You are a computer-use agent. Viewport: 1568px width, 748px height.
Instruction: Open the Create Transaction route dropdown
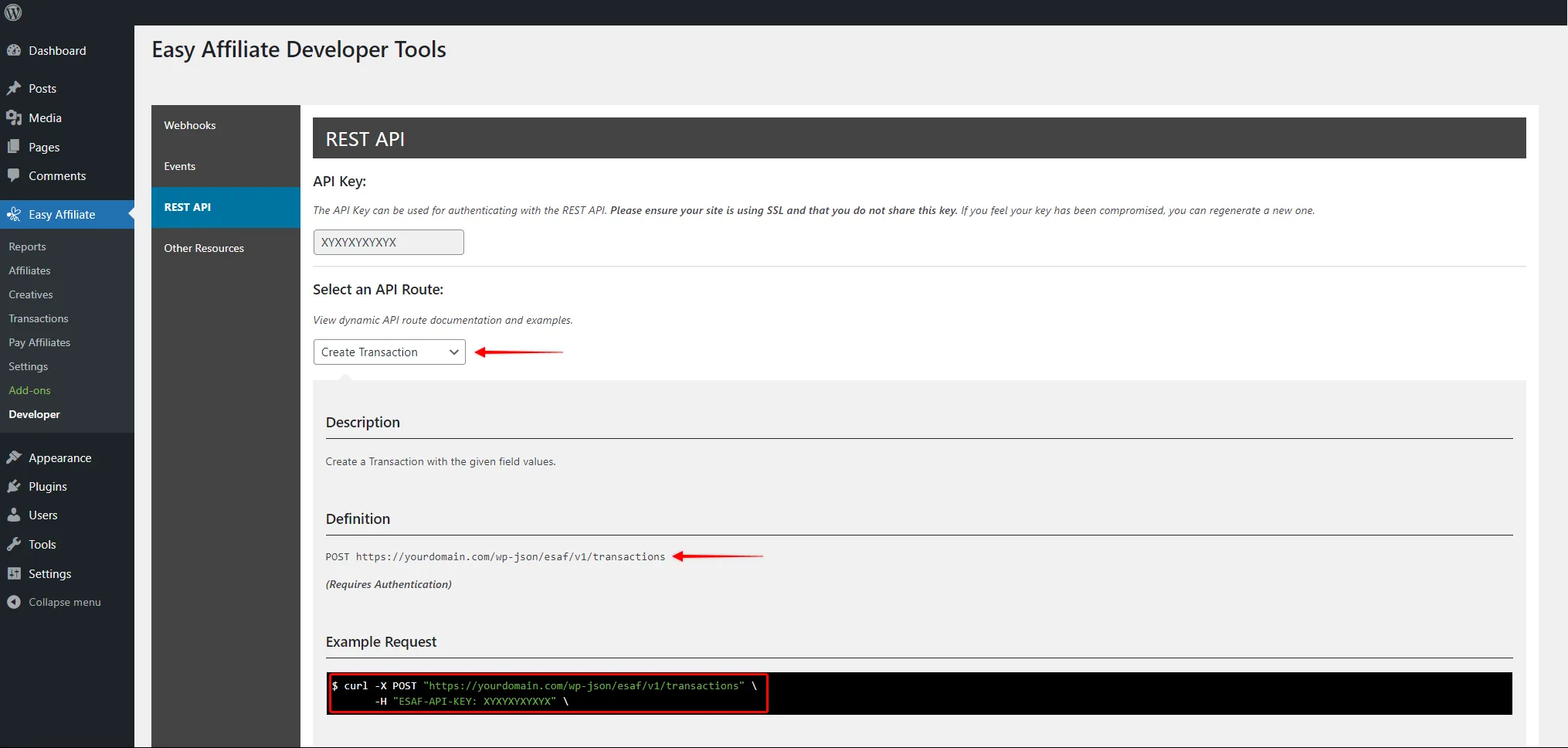coord(389,352)
